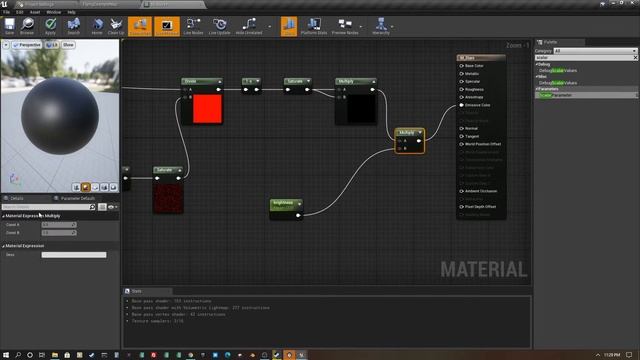Toggle the Hide Unrelated toolbar button
The height and width of the screenshot is (360, 640).
point(249,26)
